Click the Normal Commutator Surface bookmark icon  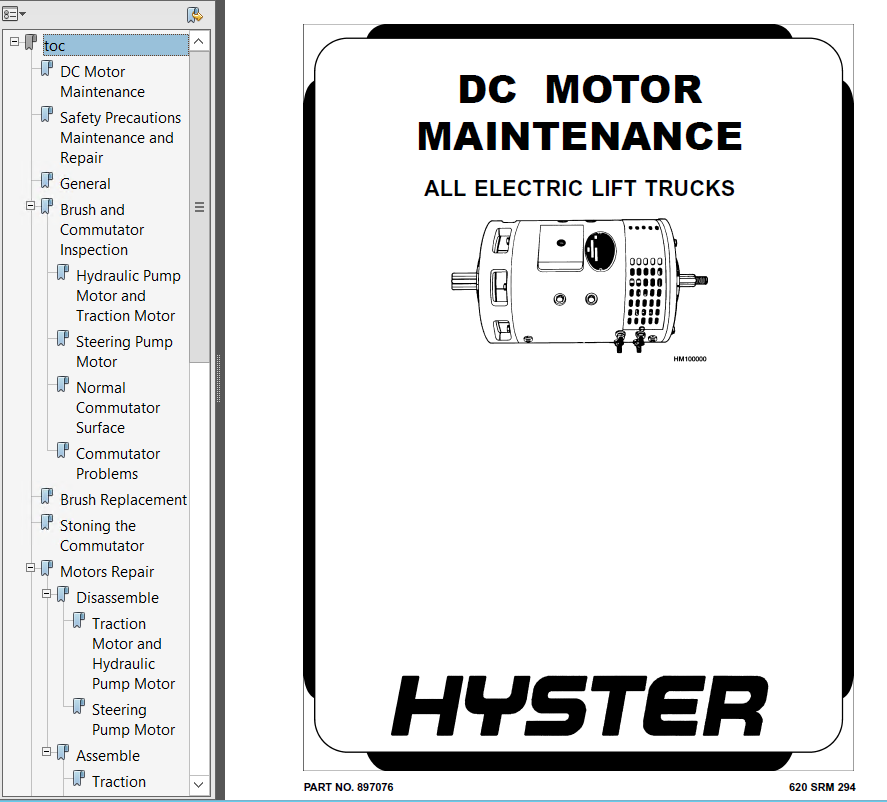pos(63,385)
